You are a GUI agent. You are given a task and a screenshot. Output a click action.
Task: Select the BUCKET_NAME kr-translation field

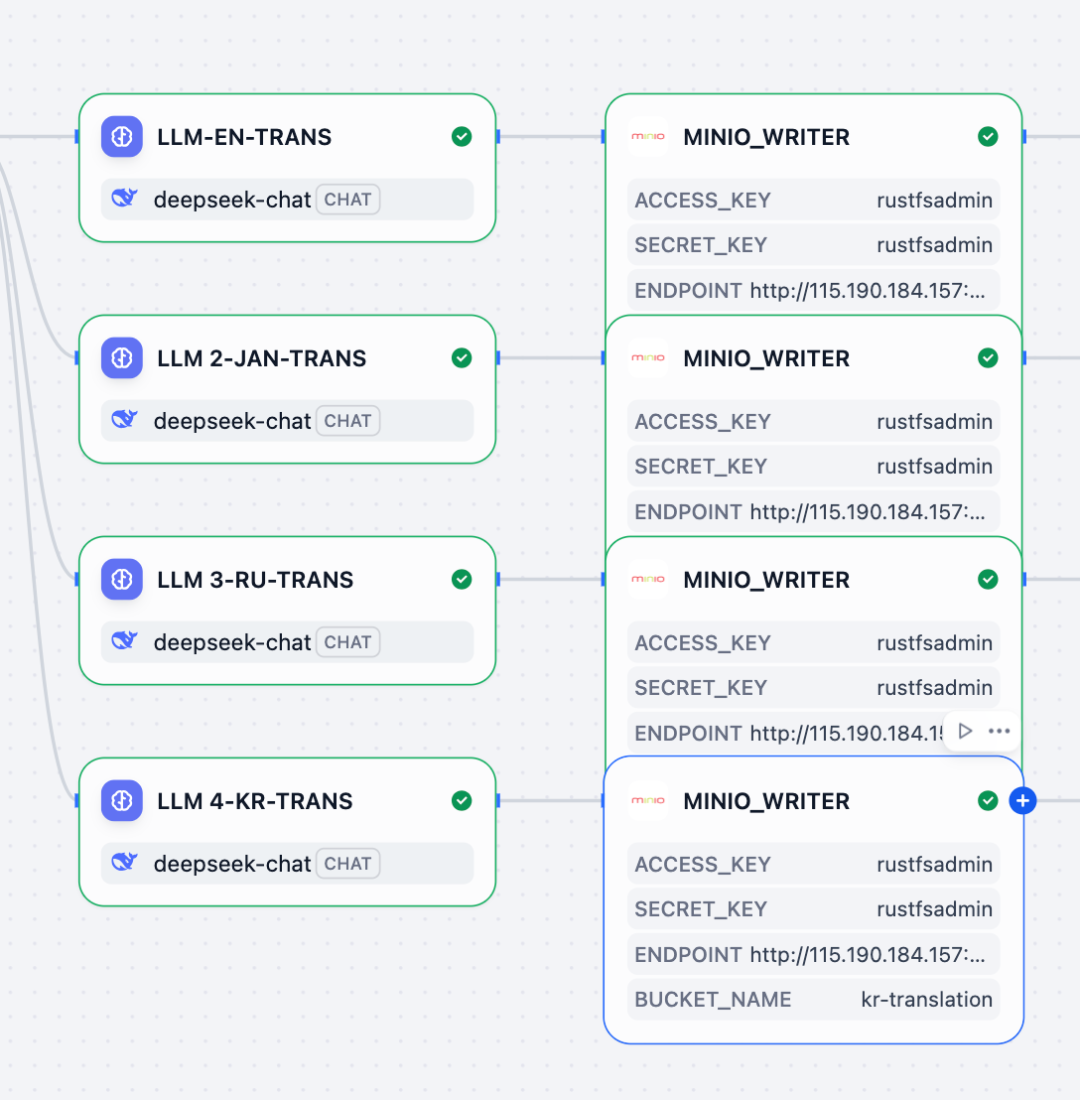click(x=813, y=999)
